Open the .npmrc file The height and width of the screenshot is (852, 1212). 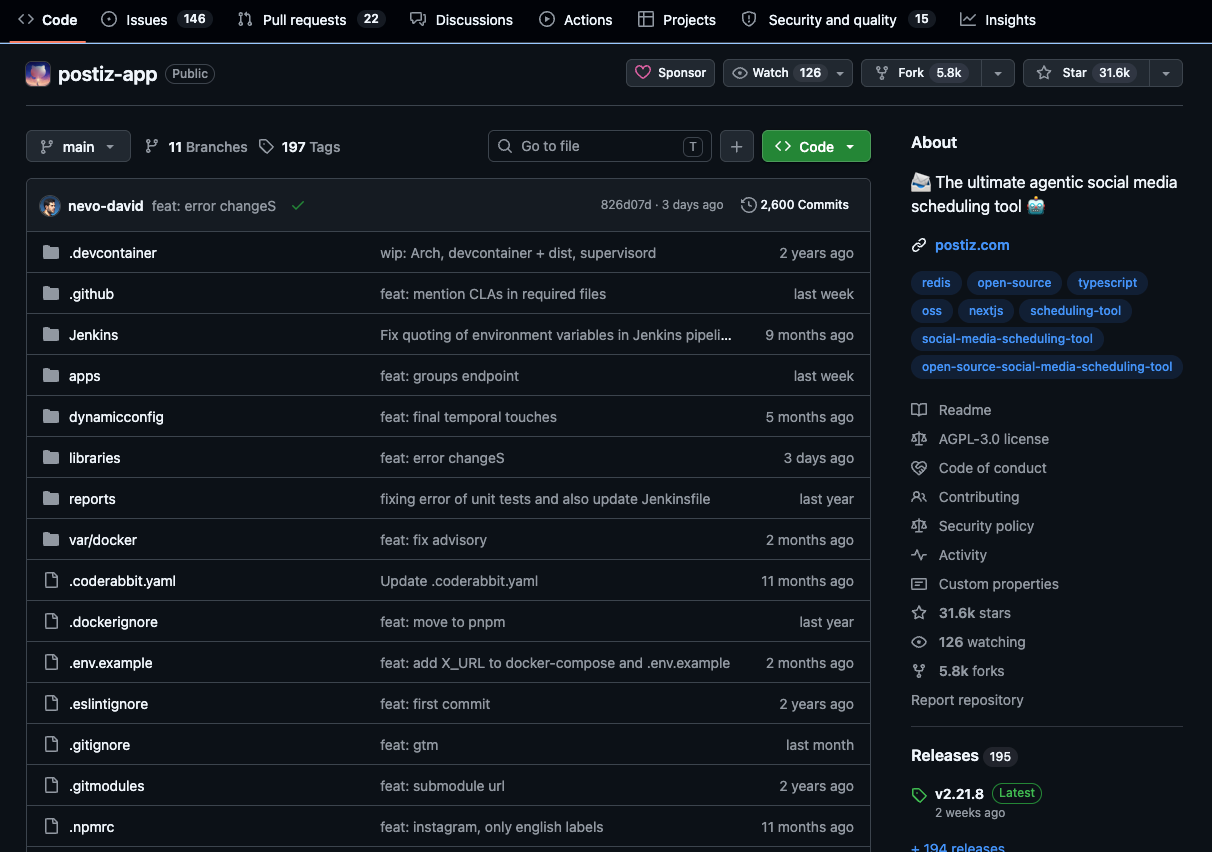(x=91, y=827)
